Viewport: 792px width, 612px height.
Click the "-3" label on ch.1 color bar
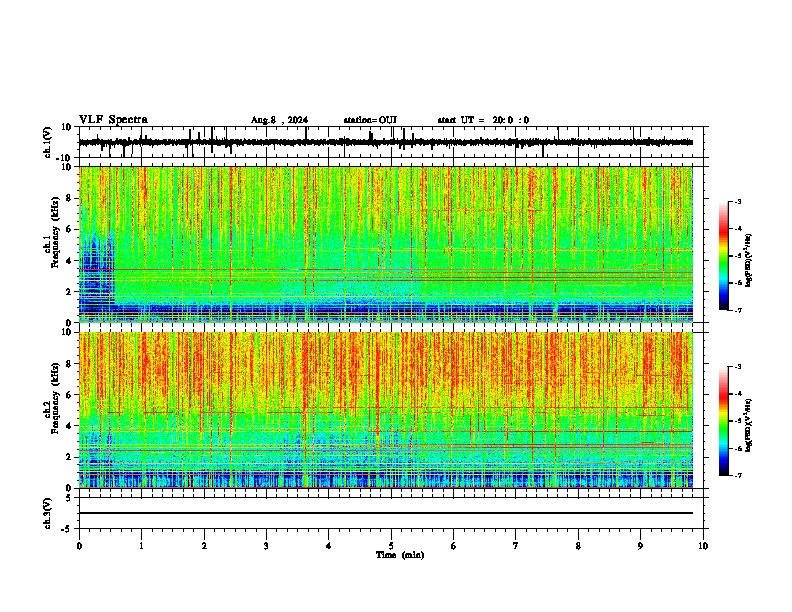click(738, 202)
